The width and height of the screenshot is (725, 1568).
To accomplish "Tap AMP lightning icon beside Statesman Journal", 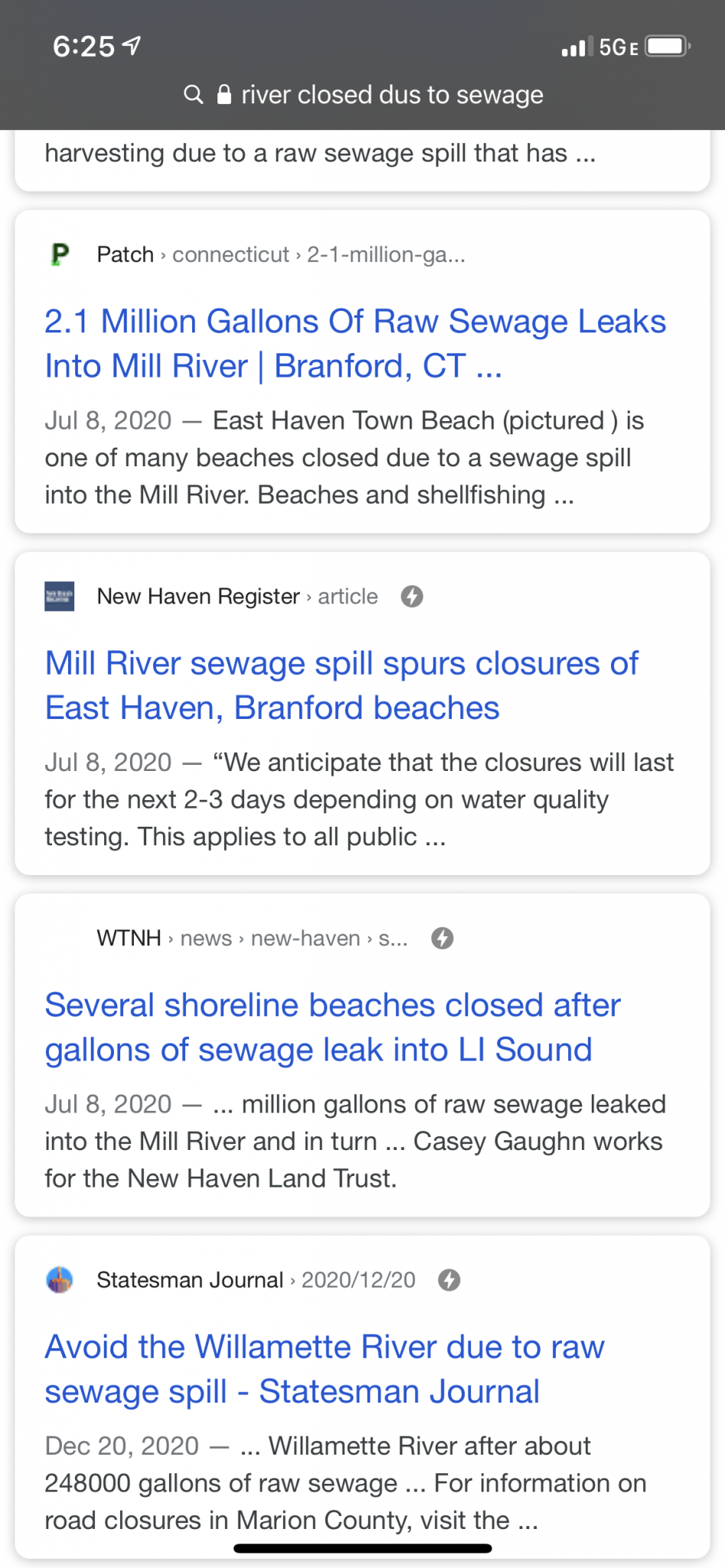I will [x=449, y=1279].
